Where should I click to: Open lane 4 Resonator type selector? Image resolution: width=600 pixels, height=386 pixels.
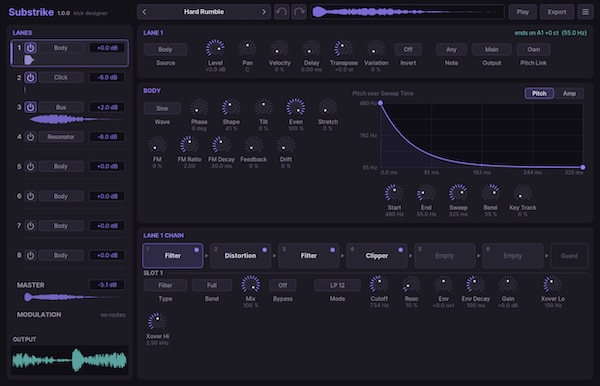coord(61,137)
